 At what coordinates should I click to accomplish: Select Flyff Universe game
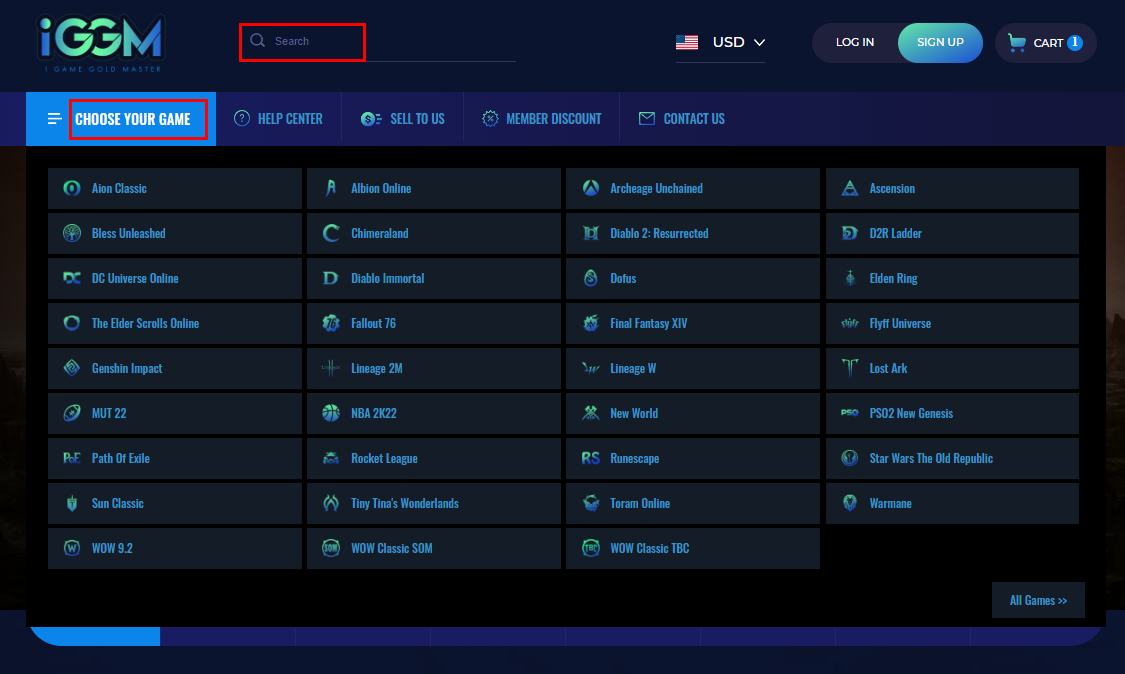tap(952, 323)
